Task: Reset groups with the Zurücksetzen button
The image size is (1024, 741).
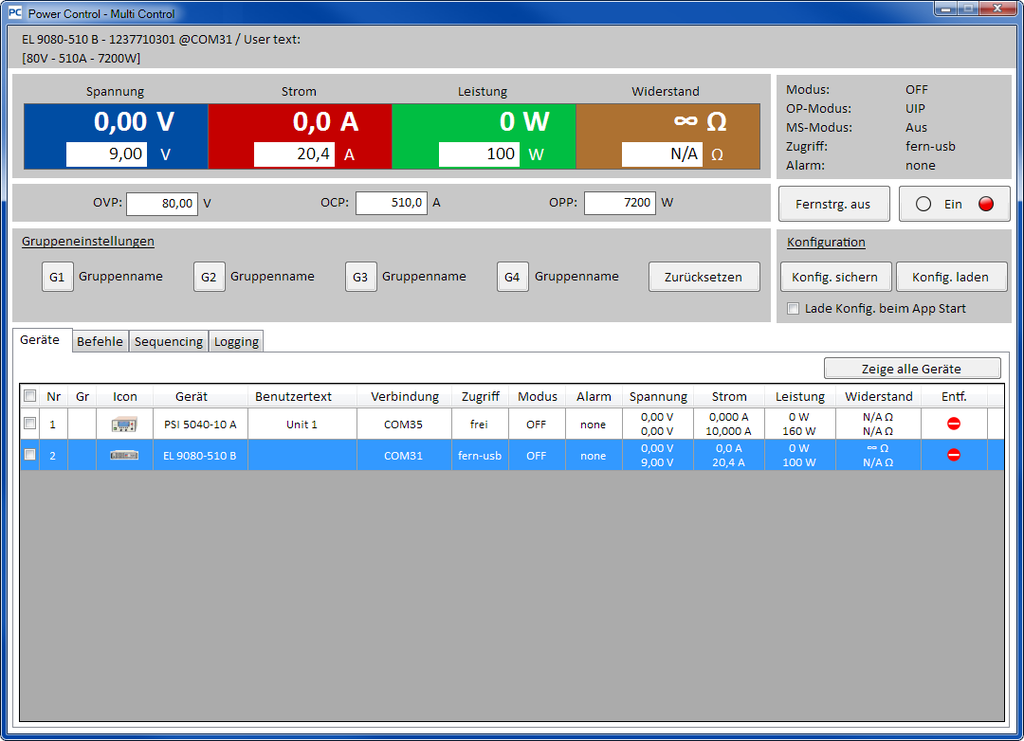Action: [704, 276]
